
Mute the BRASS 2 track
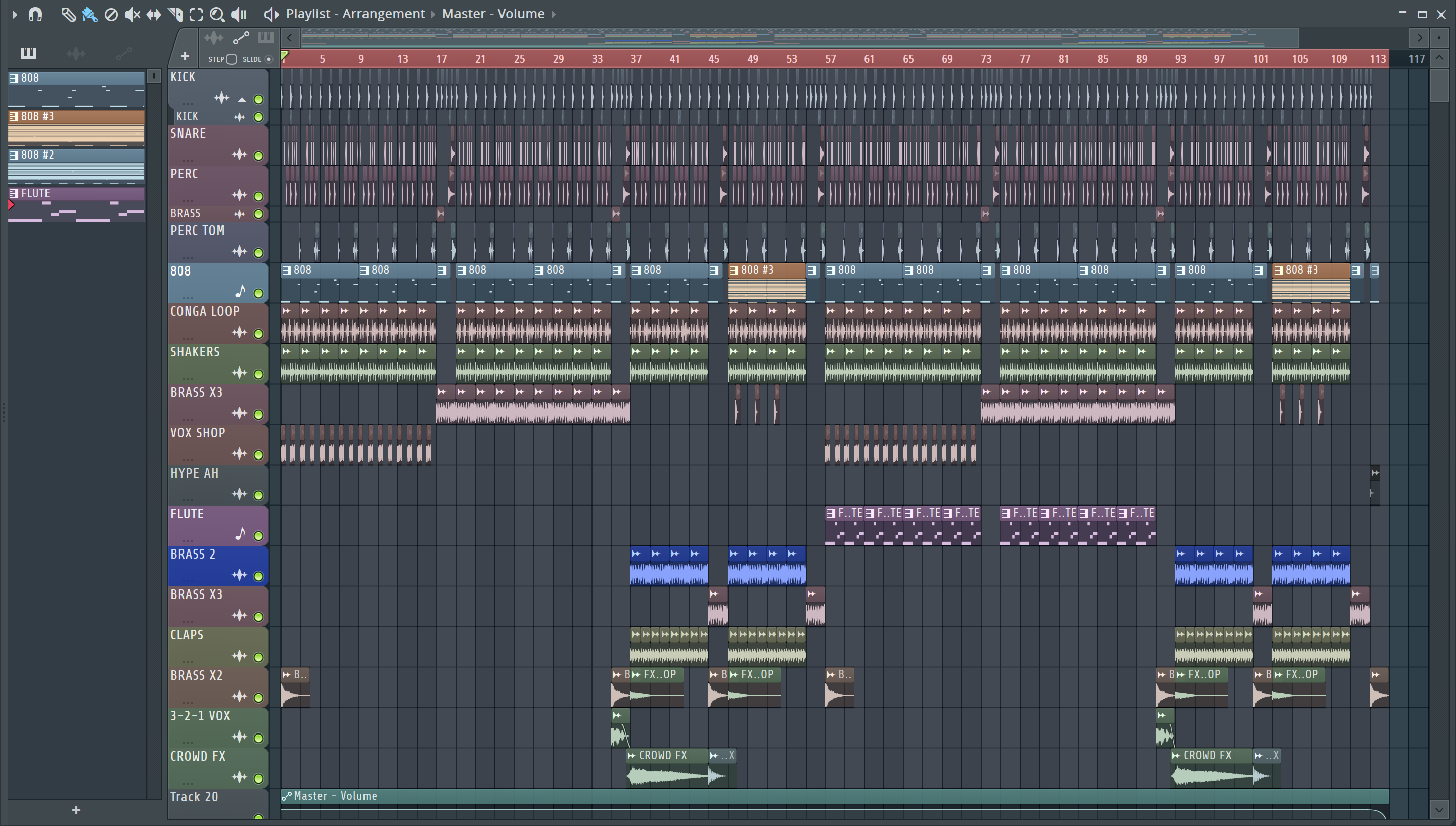(x=259, y=576)
